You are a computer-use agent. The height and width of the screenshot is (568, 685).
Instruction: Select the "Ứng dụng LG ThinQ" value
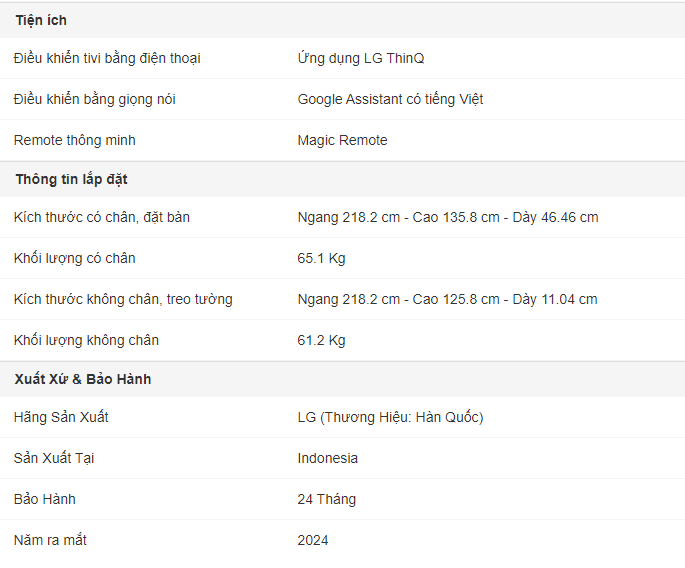[361, 58]
